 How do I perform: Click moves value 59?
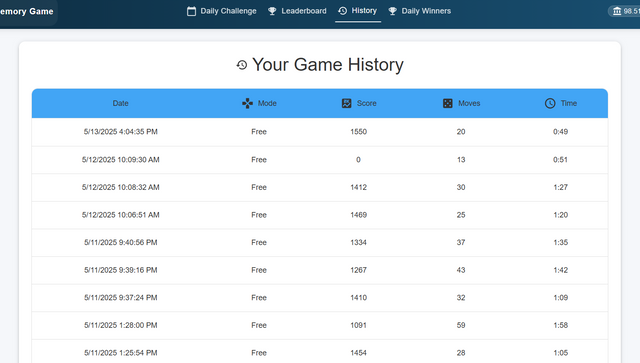tap(461, 325)
